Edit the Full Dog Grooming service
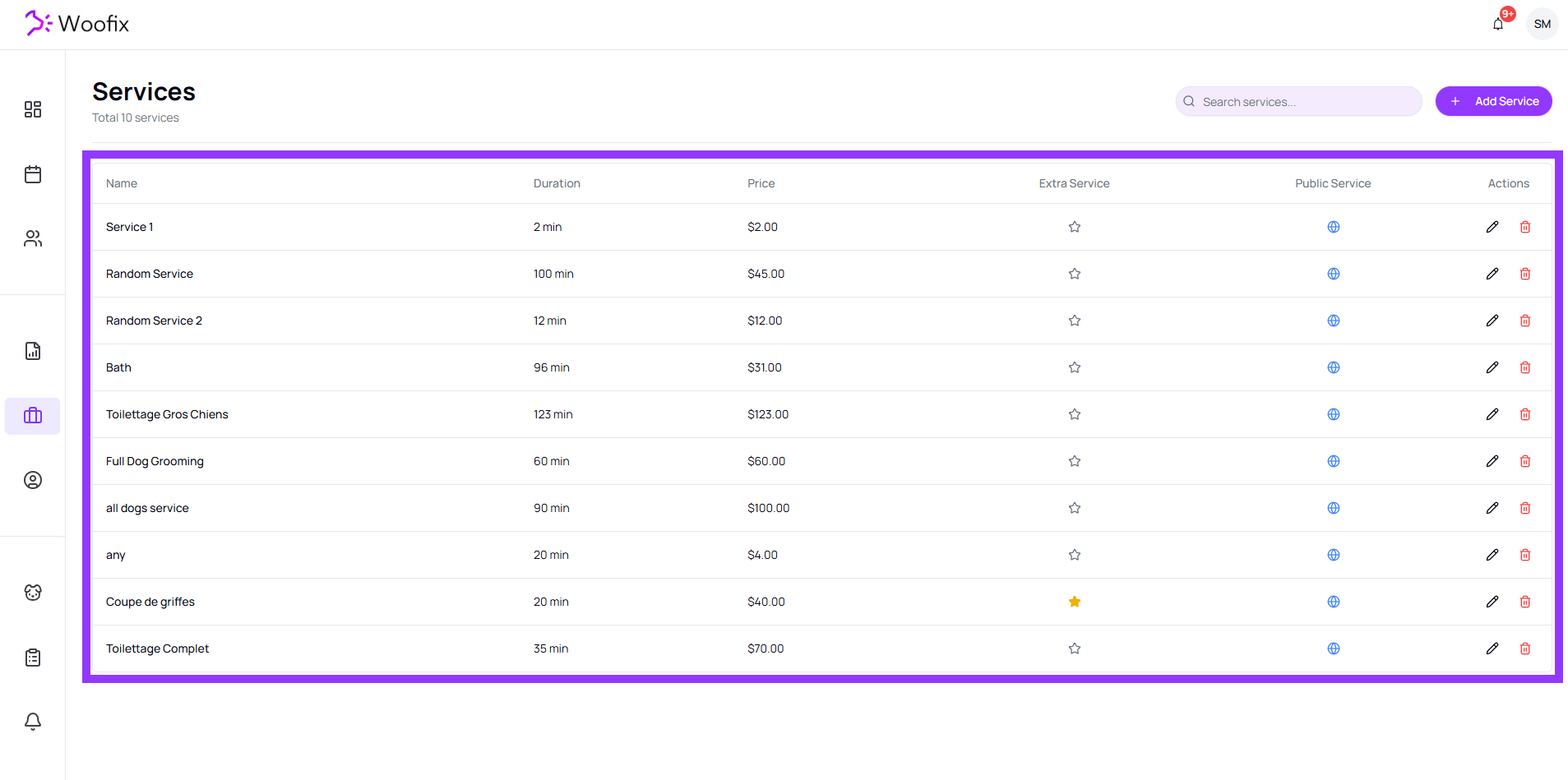Image resolution: width=1568 pixels, height=780 pixels. (x=1492, y=461)
